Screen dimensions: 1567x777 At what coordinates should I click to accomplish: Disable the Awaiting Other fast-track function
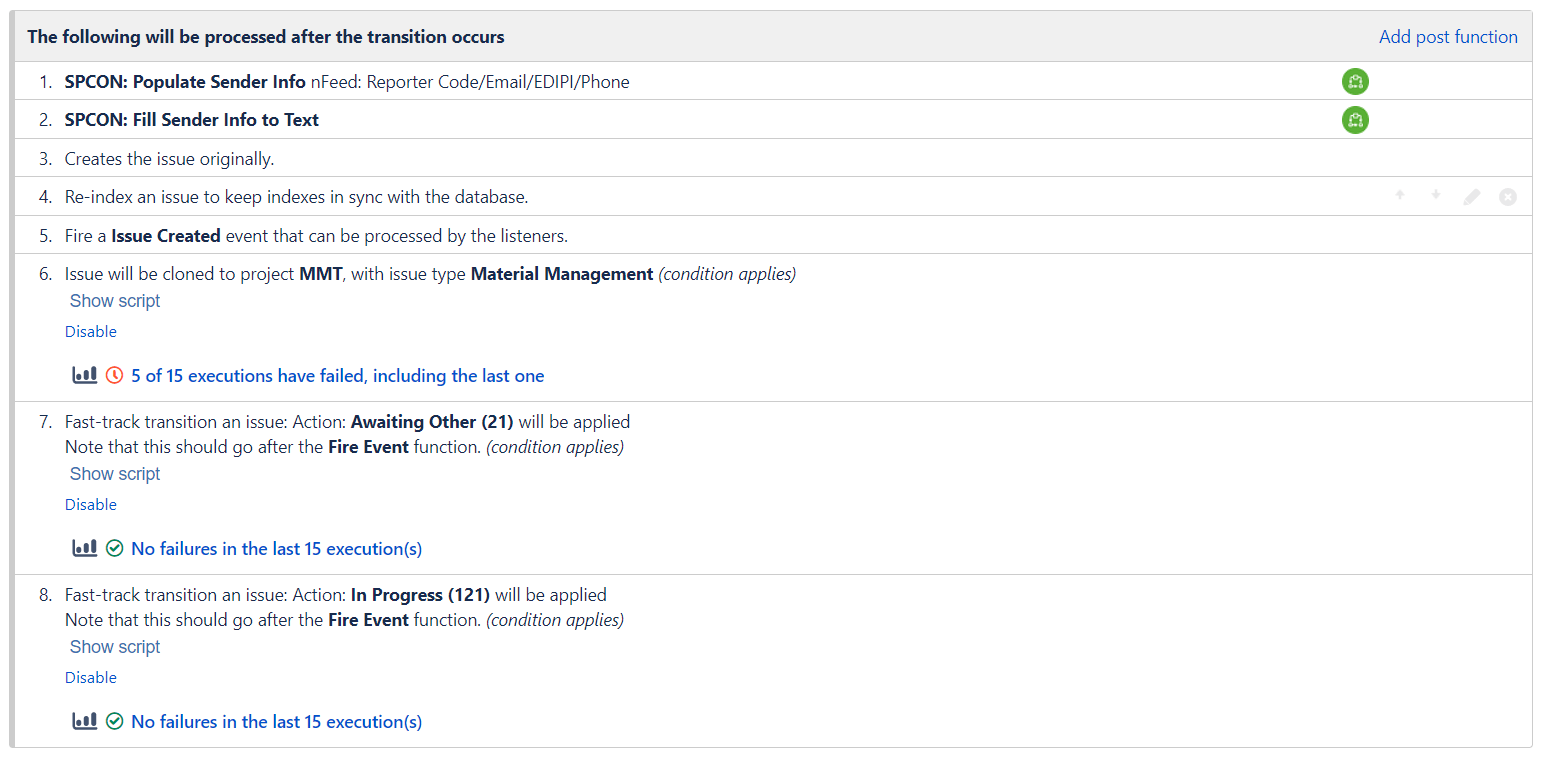coord(90,504)
